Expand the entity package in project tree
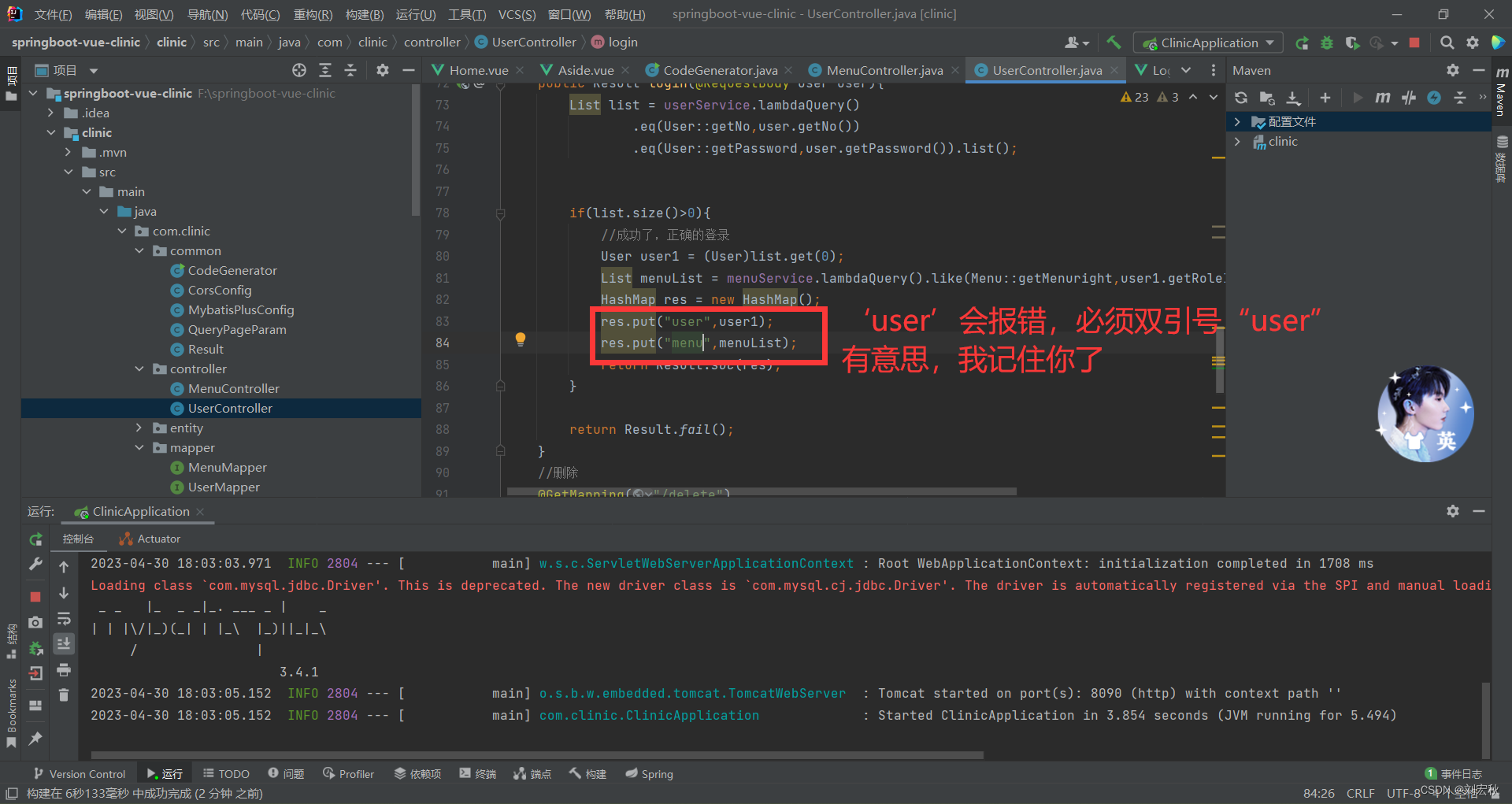The width and height of the screenshot is (1512, 804). (x=139, y=428)
